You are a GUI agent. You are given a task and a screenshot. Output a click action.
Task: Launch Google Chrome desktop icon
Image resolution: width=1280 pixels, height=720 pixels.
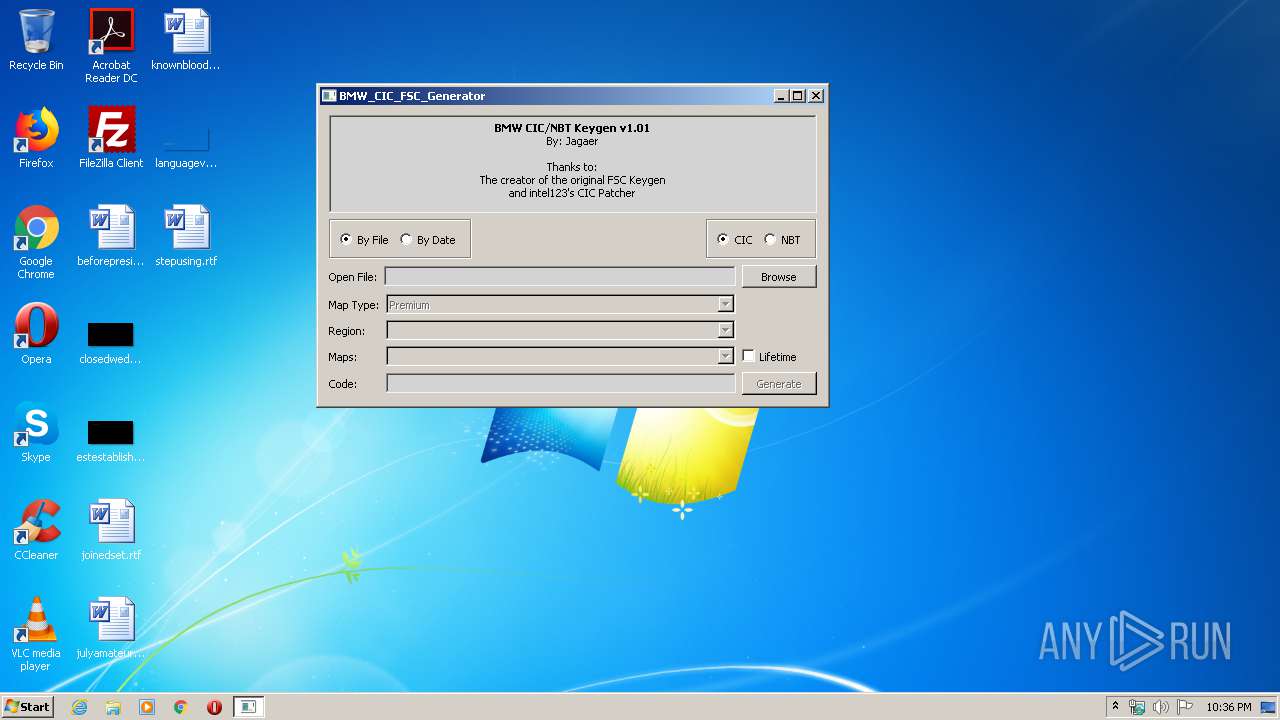[36, 242]
